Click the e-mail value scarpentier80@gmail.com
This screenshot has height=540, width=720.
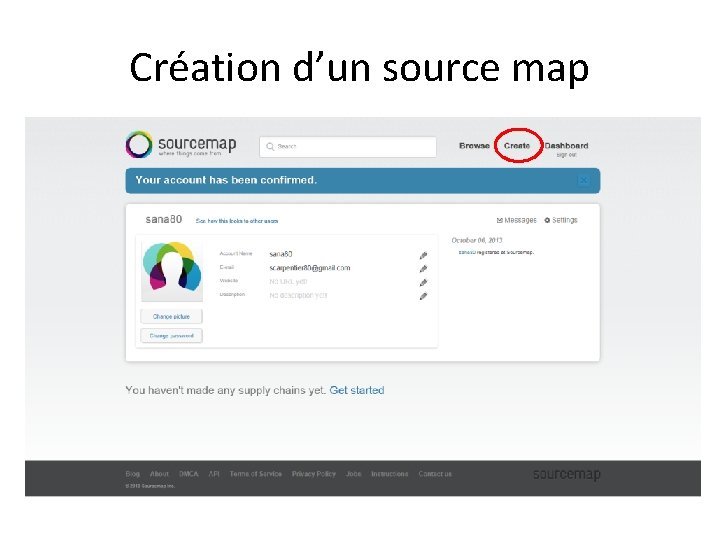coord(310,268)
